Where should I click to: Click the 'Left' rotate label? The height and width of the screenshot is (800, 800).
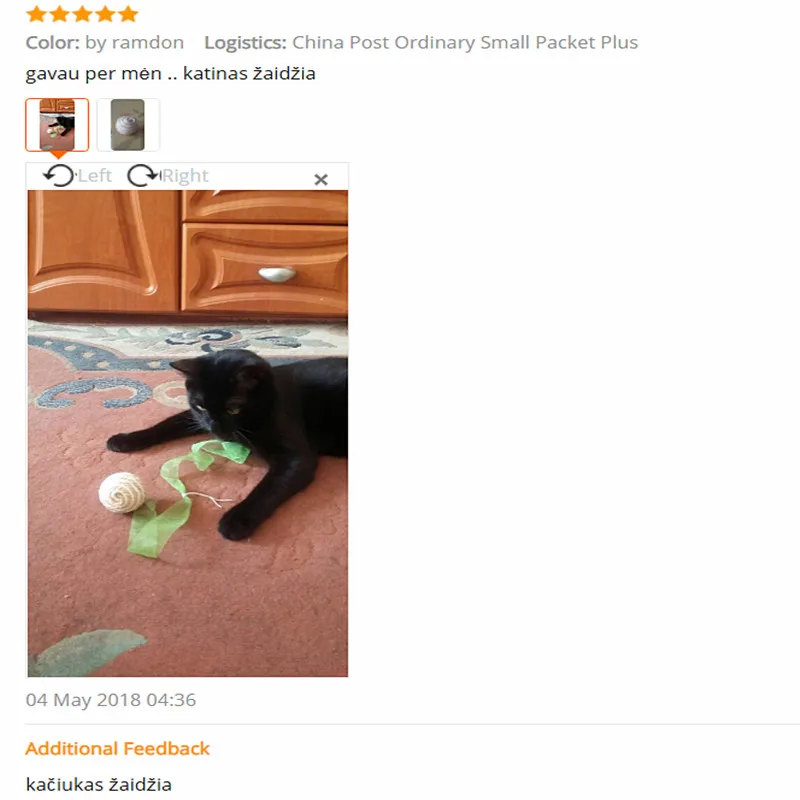(94, 176)
